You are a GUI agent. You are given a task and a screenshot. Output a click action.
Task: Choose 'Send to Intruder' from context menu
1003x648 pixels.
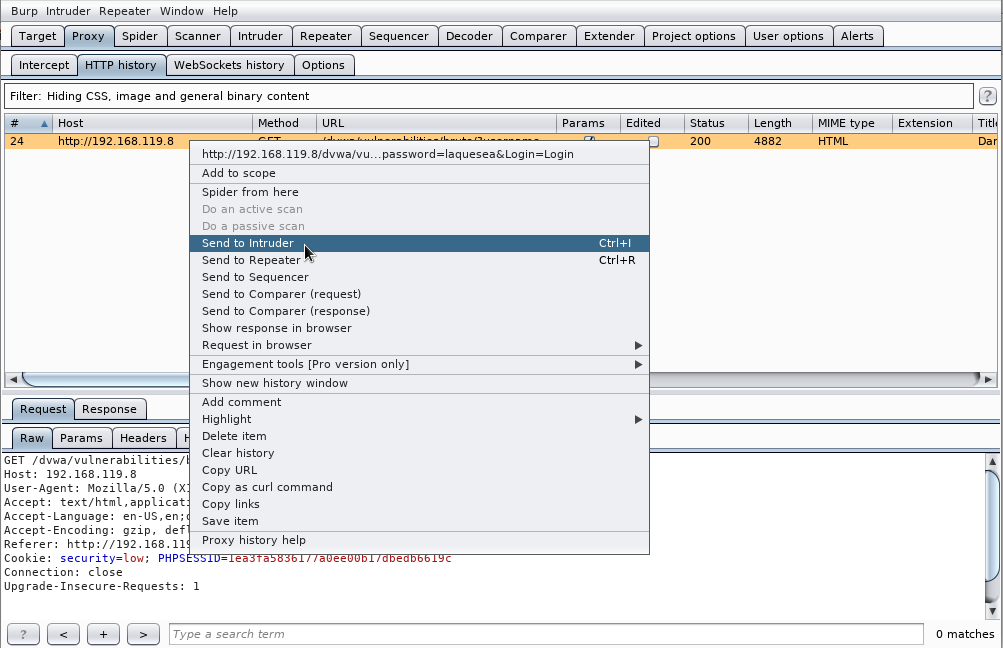pyautogui.click(x=420, y=243)
